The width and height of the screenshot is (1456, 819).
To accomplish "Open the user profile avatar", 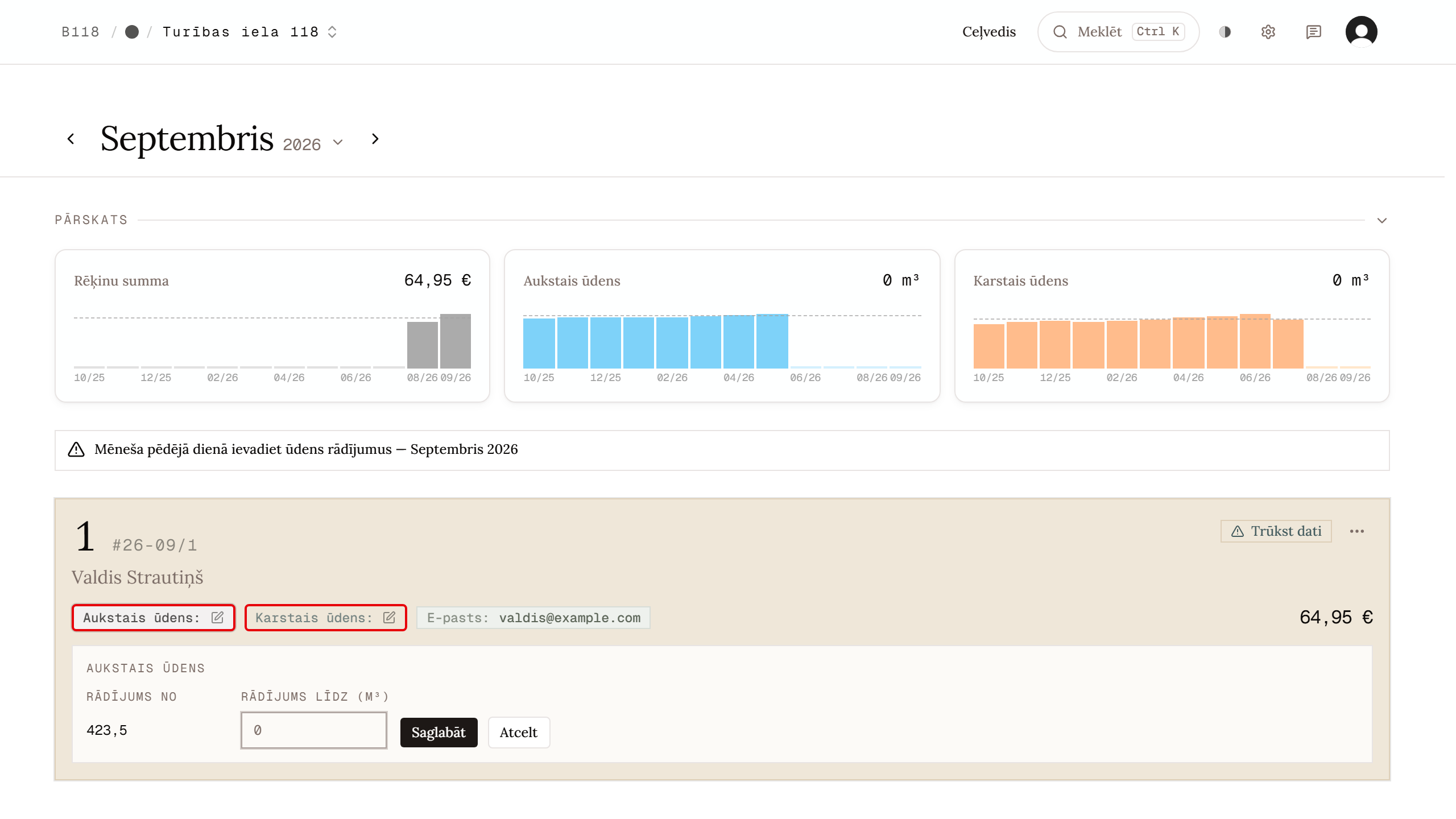I will tap(1361, 32).
